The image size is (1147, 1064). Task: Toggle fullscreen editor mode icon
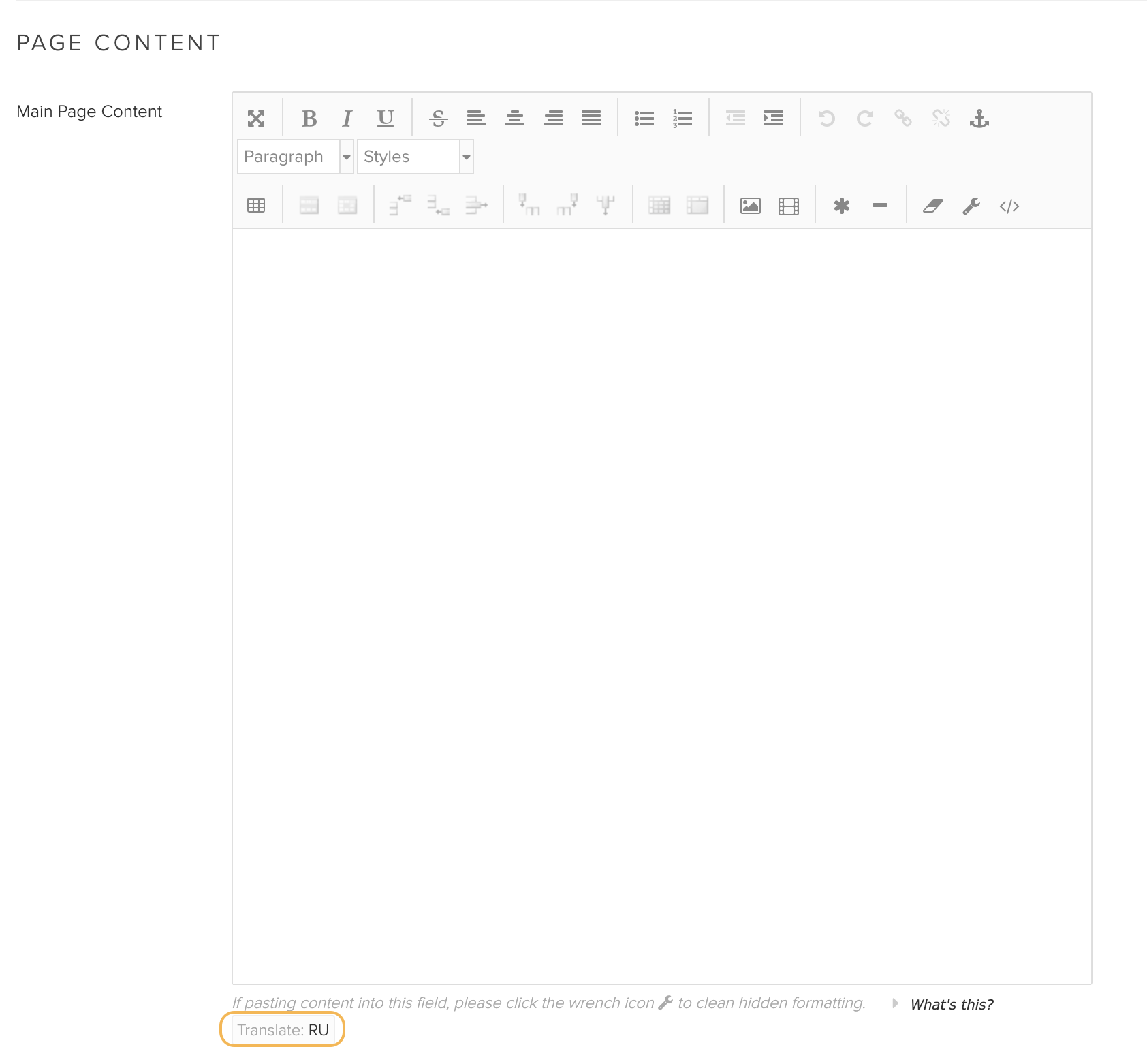pyautogui.click(x=256, y=119)
